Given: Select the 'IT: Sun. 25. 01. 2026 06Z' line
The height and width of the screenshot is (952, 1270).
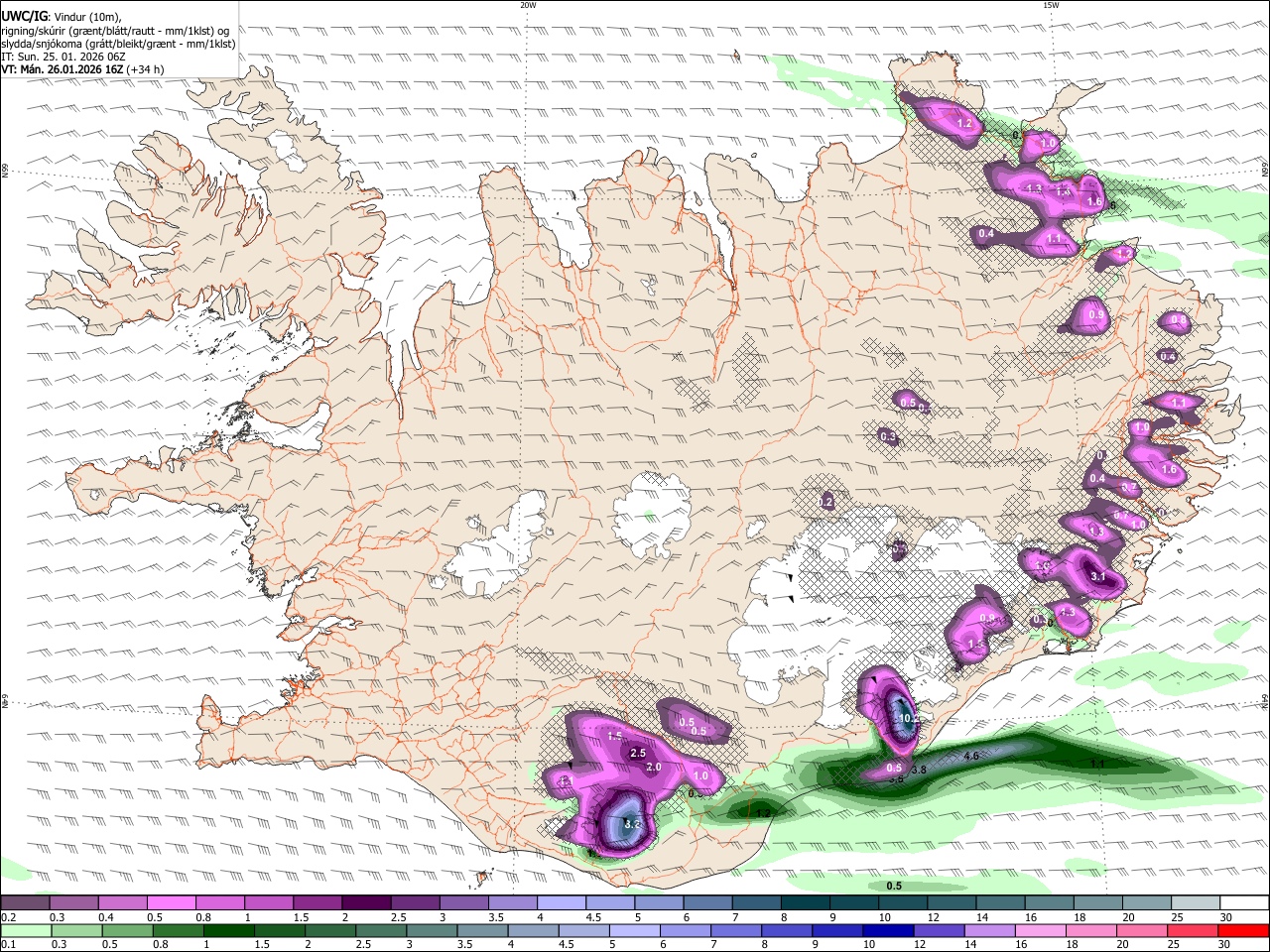Looking at the screenshot, I should [x=63, y=57].
